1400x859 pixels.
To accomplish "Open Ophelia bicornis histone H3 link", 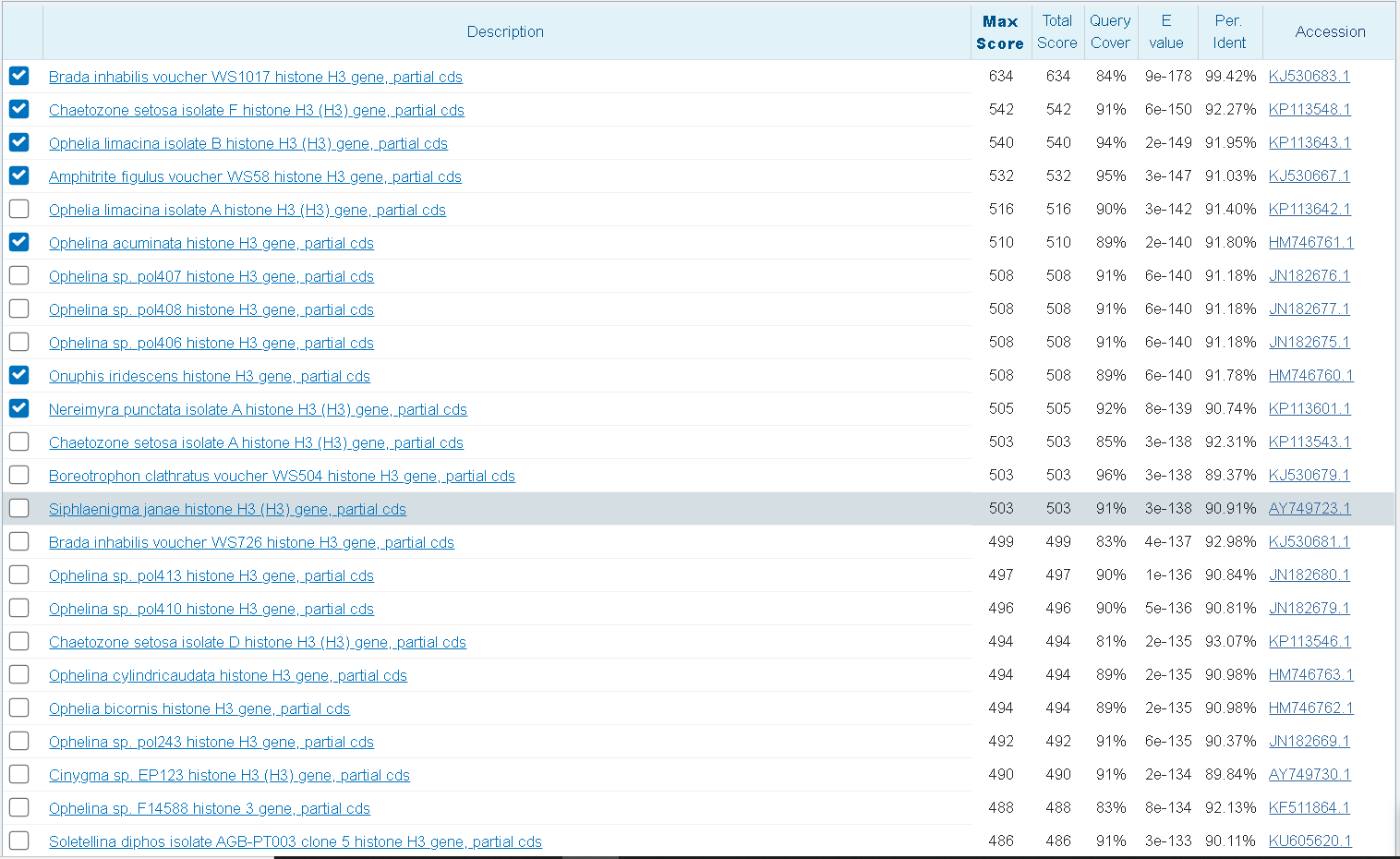I will click(199, 708).
